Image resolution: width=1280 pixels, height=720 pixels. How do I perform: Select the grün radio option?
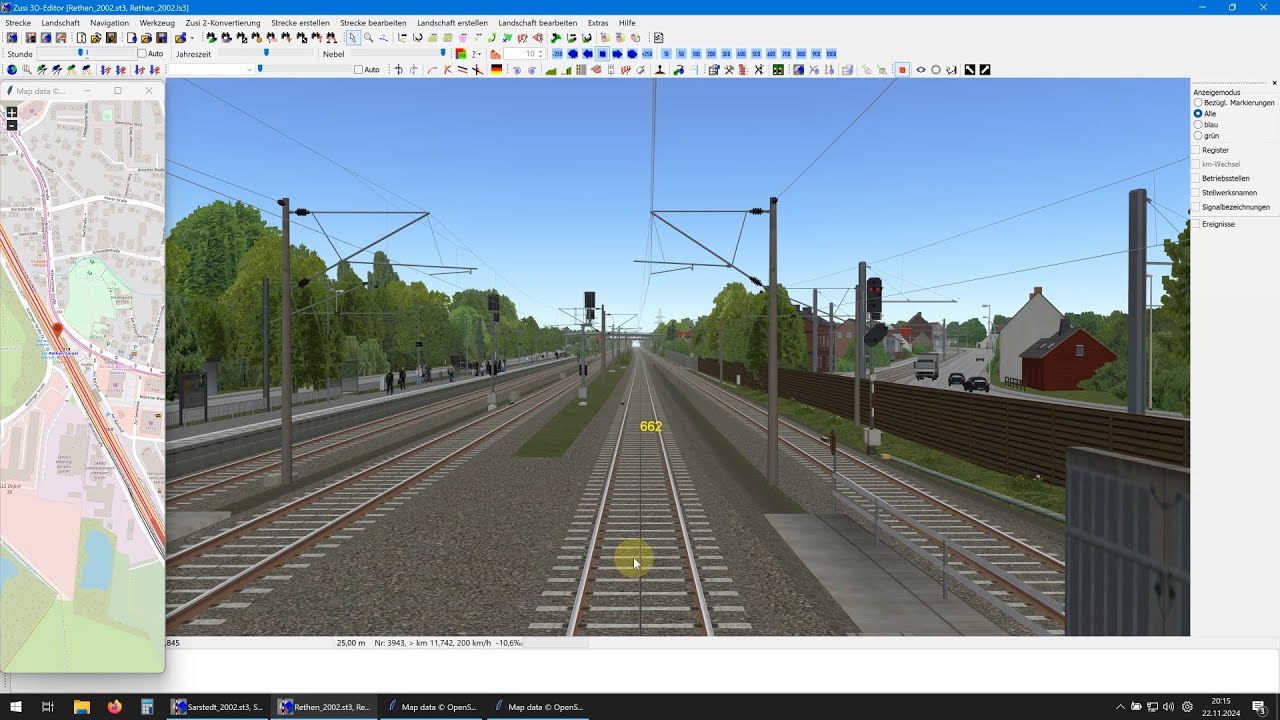[x=1199, y=135]
